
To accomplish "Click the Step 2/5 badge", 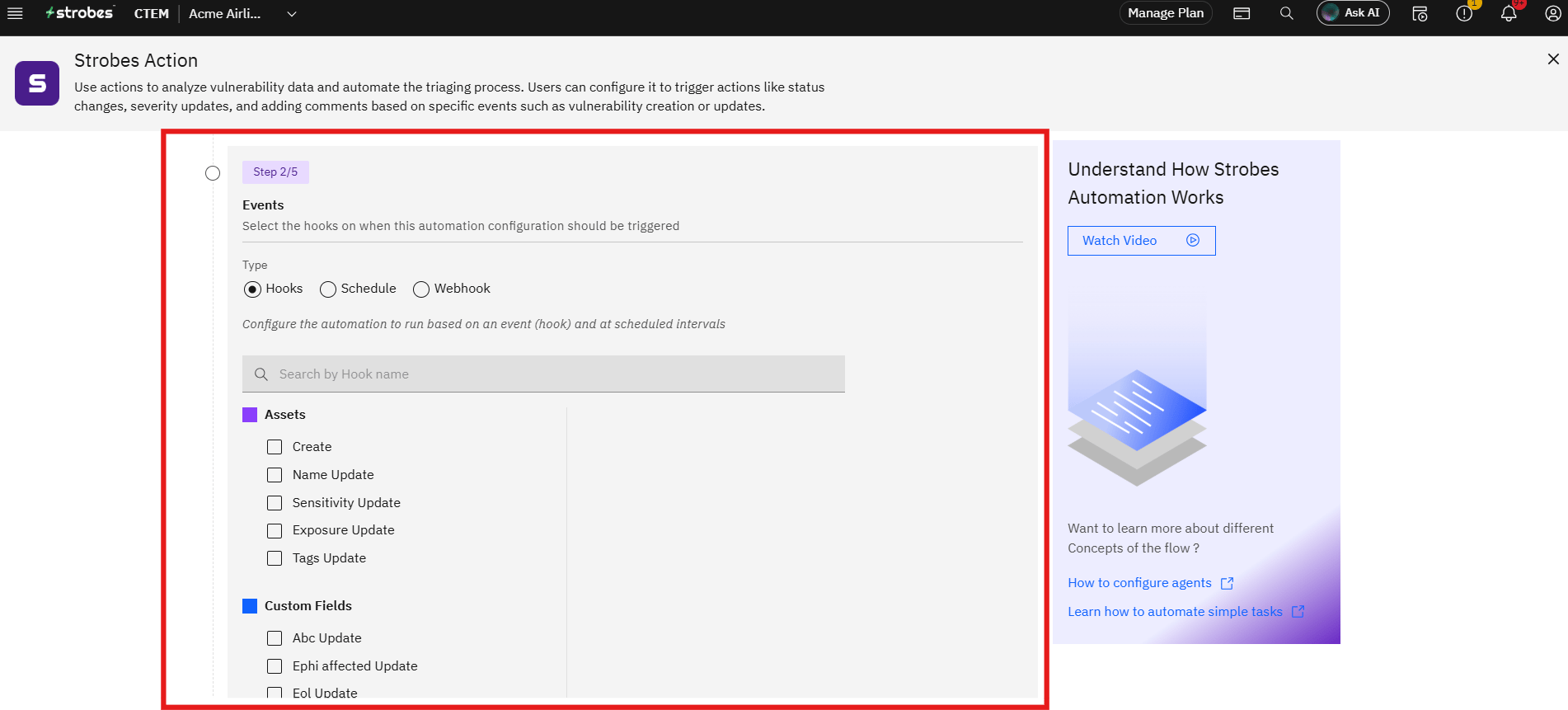I will point(275,172).
